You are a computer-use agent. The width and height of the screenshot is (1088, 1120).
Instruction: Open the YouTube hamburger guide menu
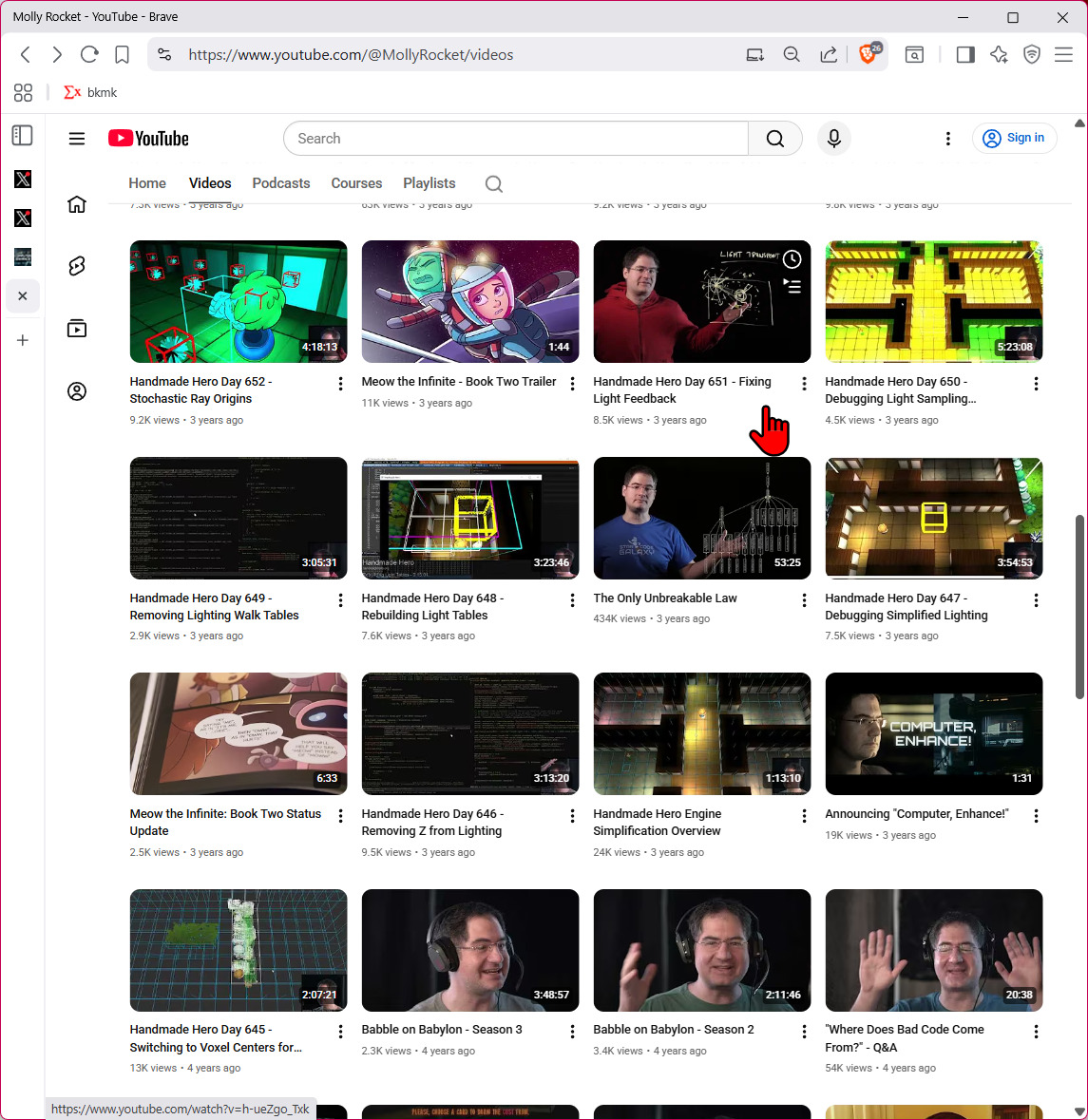pos(77,139)
